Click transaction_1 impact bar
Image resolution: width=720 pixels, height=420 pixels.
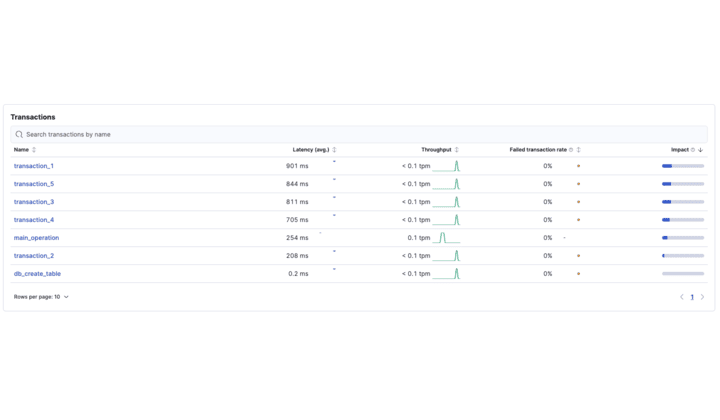click(x=683, y=166)
